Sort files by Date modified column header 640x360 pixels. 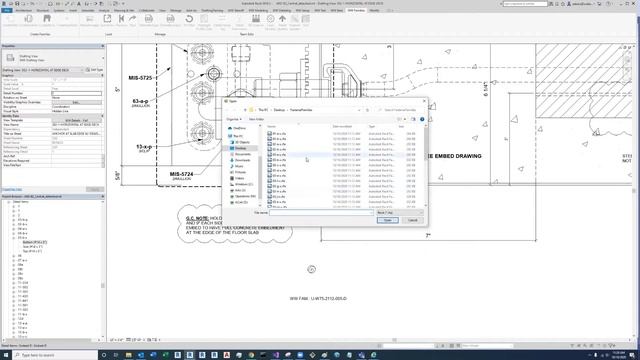[x=342, y=127]
